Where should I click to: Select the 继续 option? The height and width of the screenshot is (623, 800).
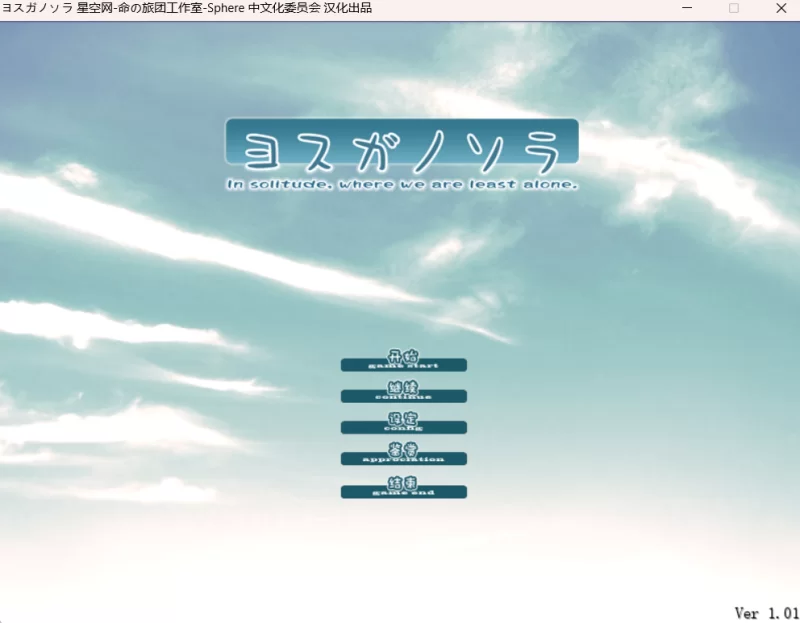pyautogui.click(x=404, y=389)
